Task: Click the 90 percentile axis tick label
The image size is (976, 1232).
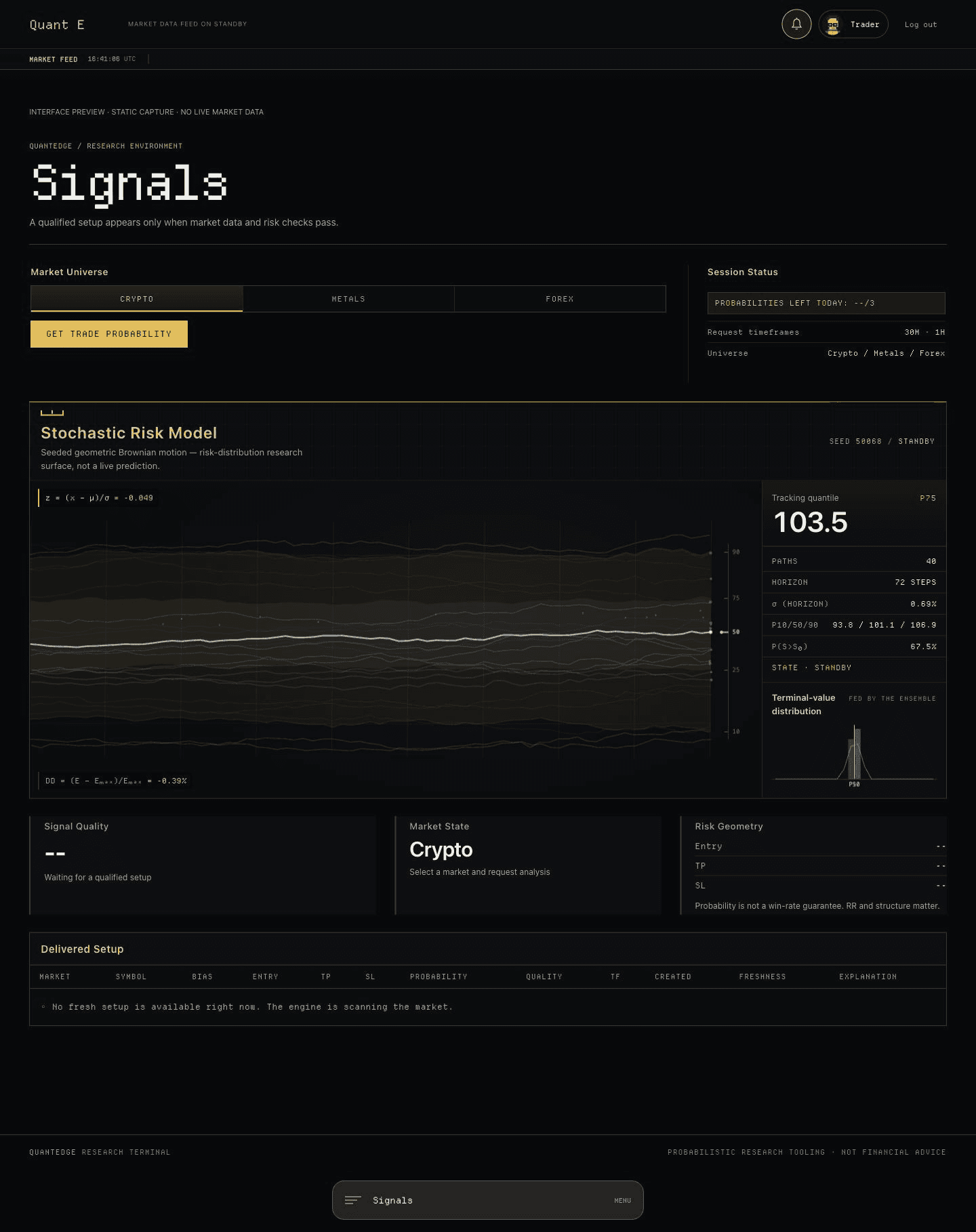Action: point(736,552)
